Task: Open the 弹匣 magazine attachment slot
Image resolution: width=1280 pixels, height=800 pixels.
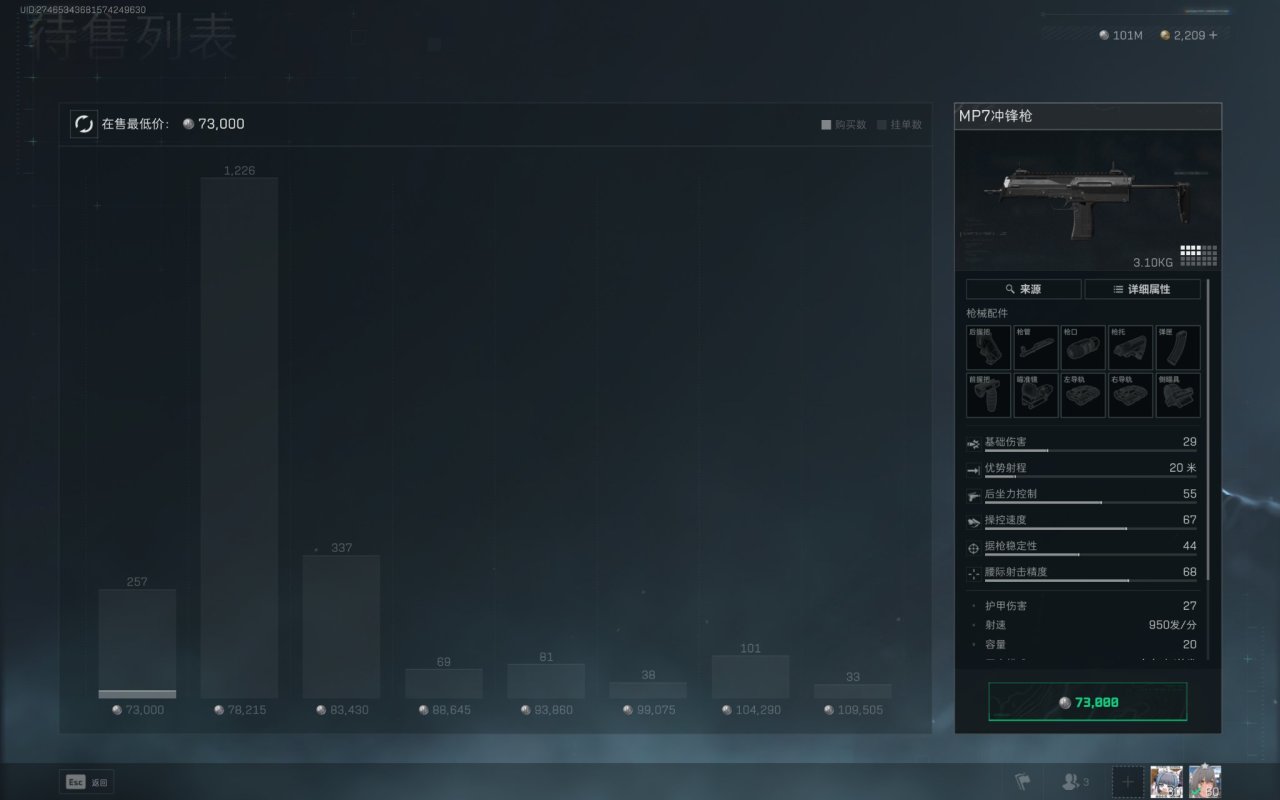Action: pos(1178,348)
